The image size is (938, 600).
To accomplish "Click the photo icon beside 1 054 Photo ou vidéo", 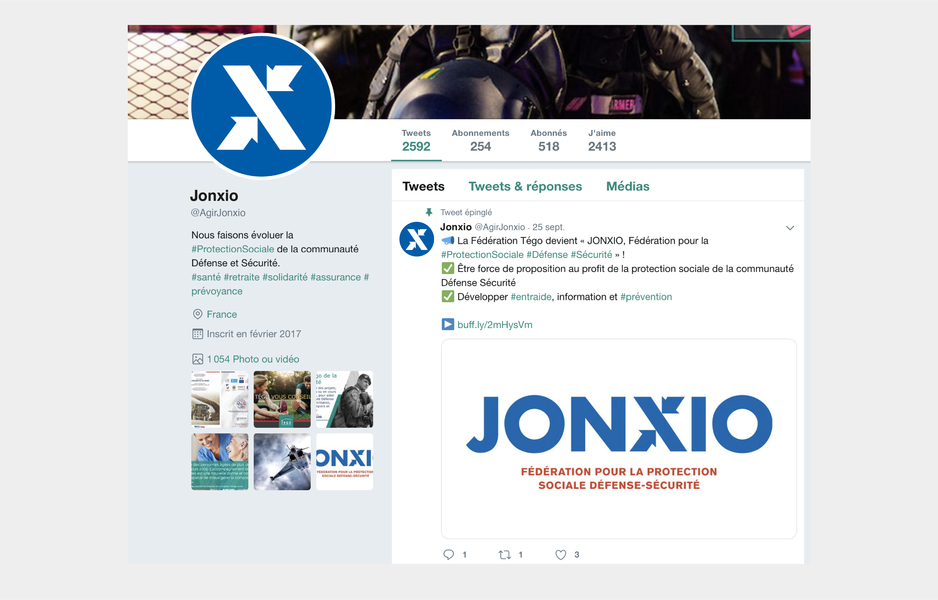I will pyautogui.click(x=197, y=359).
